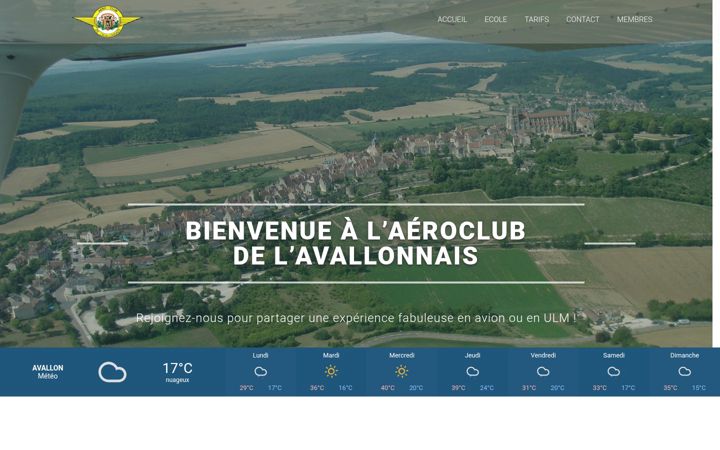
Task: Click the 17°C current temperature
Action: tap(177, 368)
